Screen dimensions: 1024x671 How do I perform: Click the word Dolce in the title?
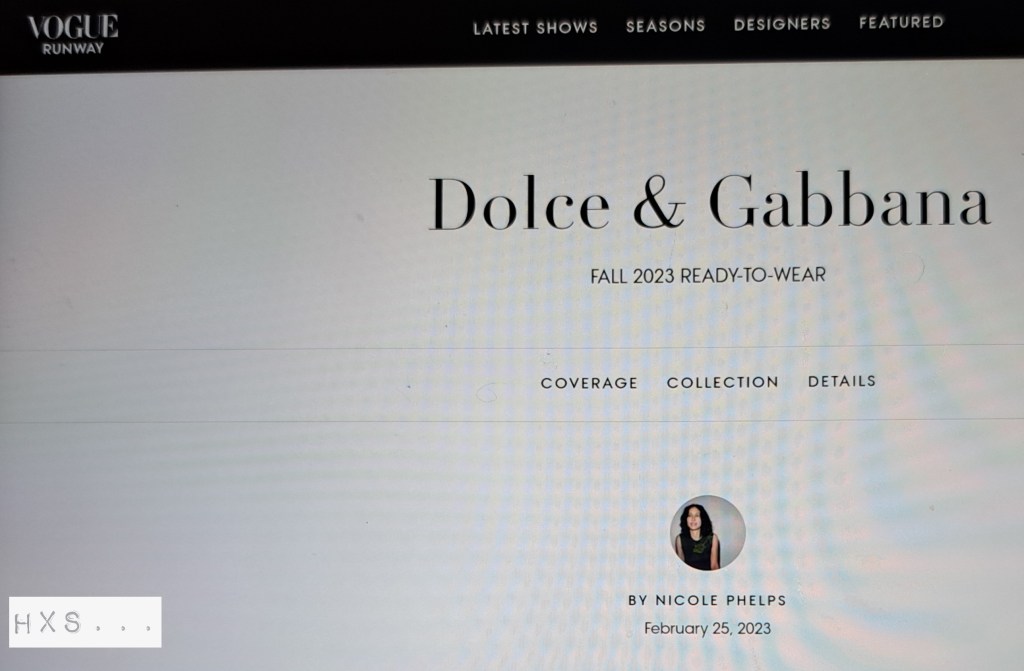(519, 203)
